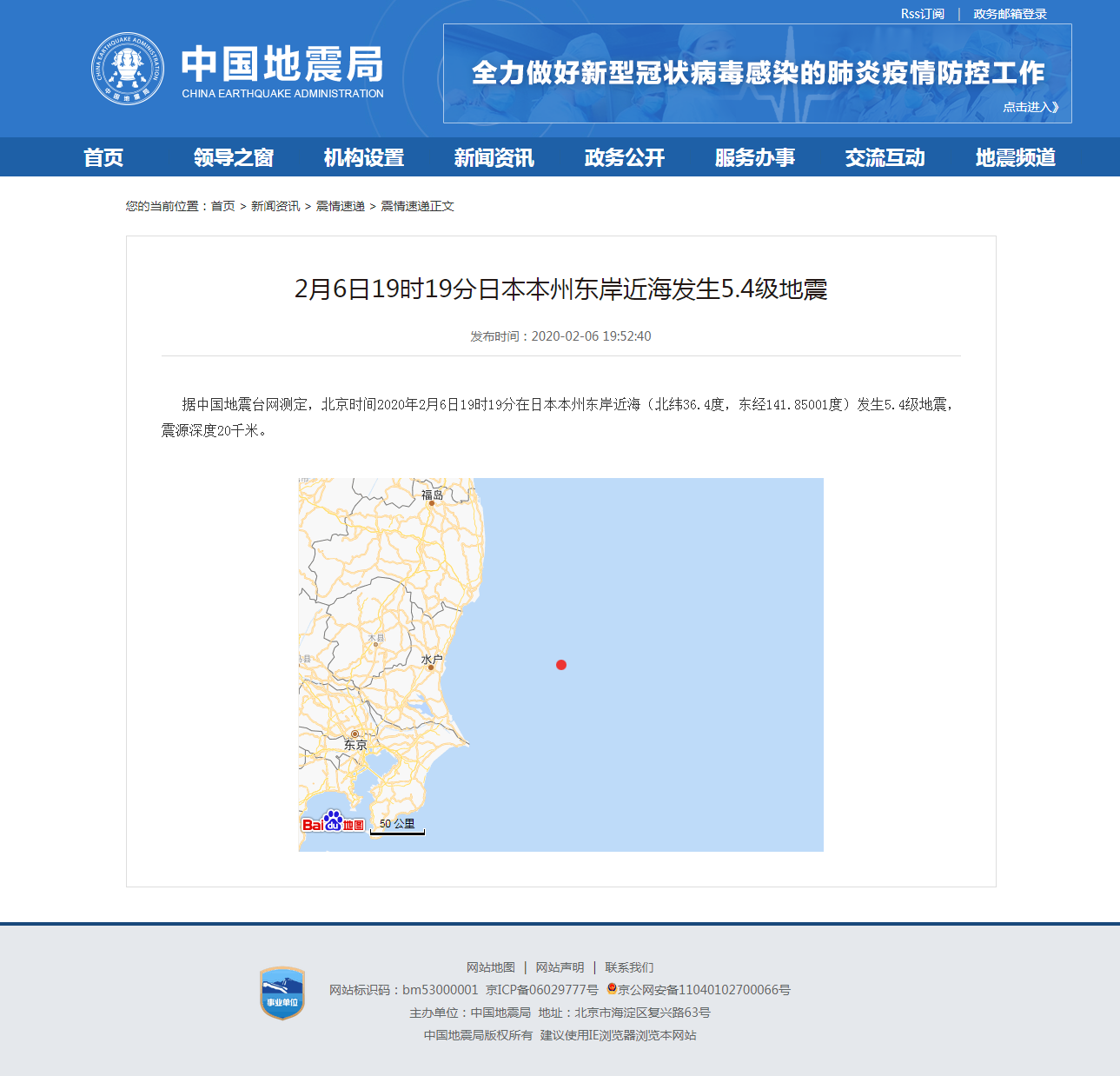Screen dimensions: 1120x1076
Task: Click the 福岛 label on the map
Action: (432, 494)
